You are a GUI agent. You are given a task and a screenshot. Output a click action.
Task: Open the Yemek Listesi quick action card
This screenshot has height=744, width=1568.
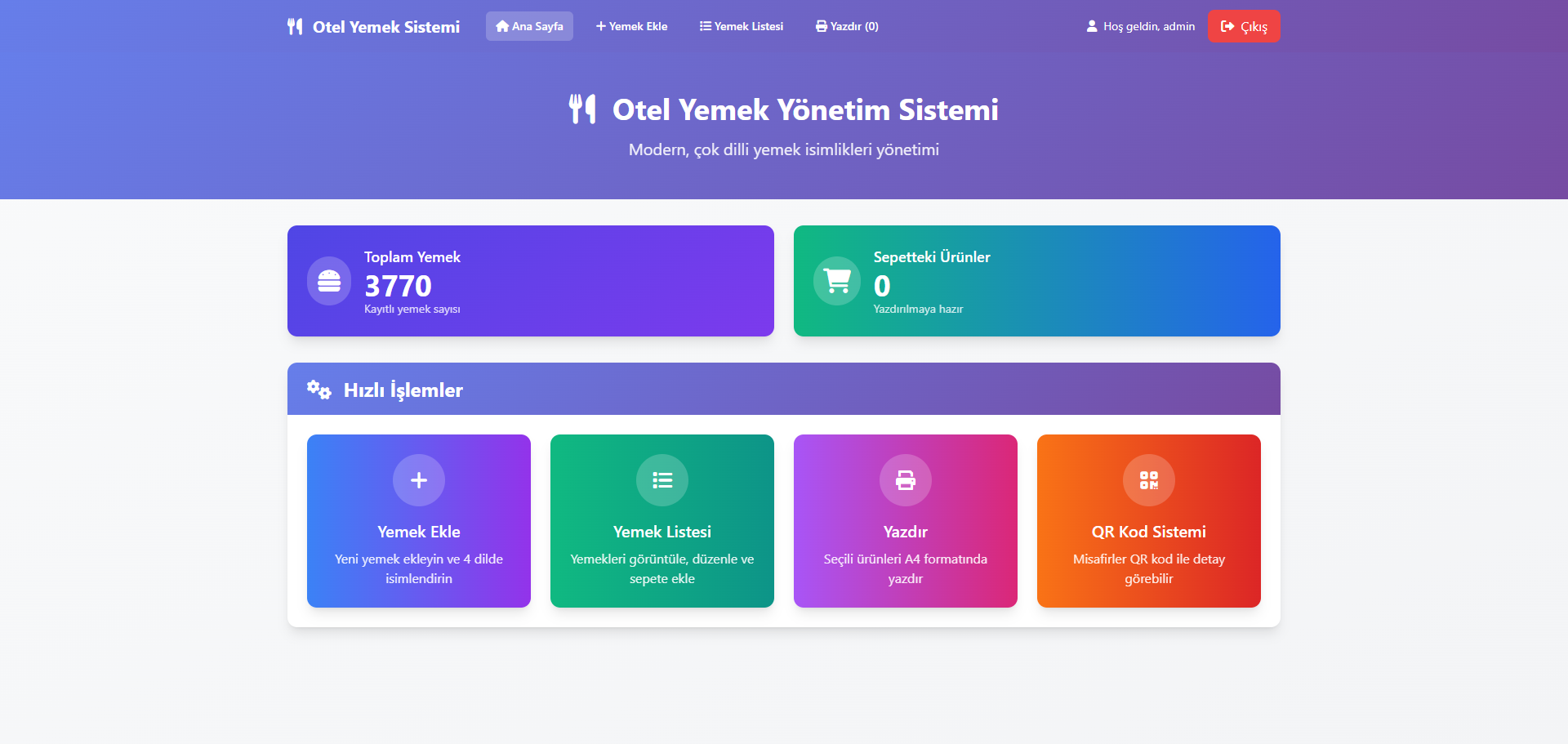coord(662,521)
